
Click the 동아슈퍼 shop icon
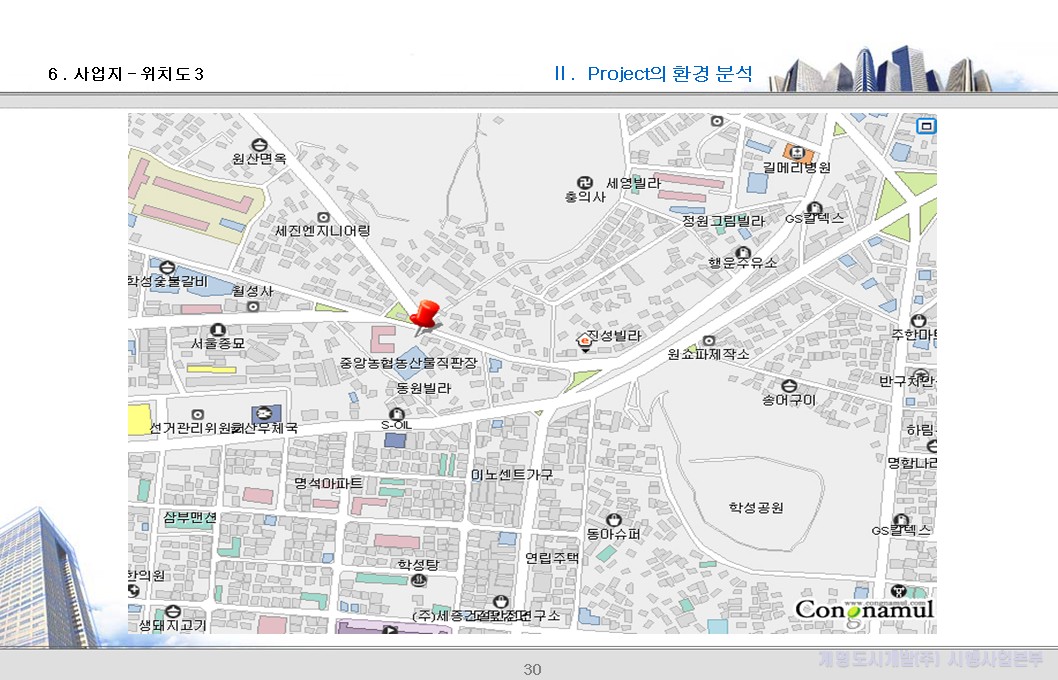(x=613, y=519)
